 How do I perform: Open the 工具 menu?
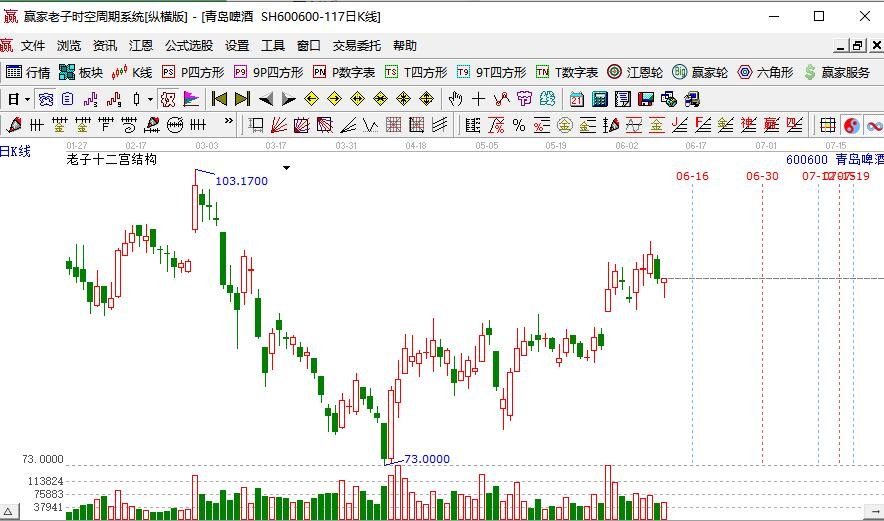273,46
